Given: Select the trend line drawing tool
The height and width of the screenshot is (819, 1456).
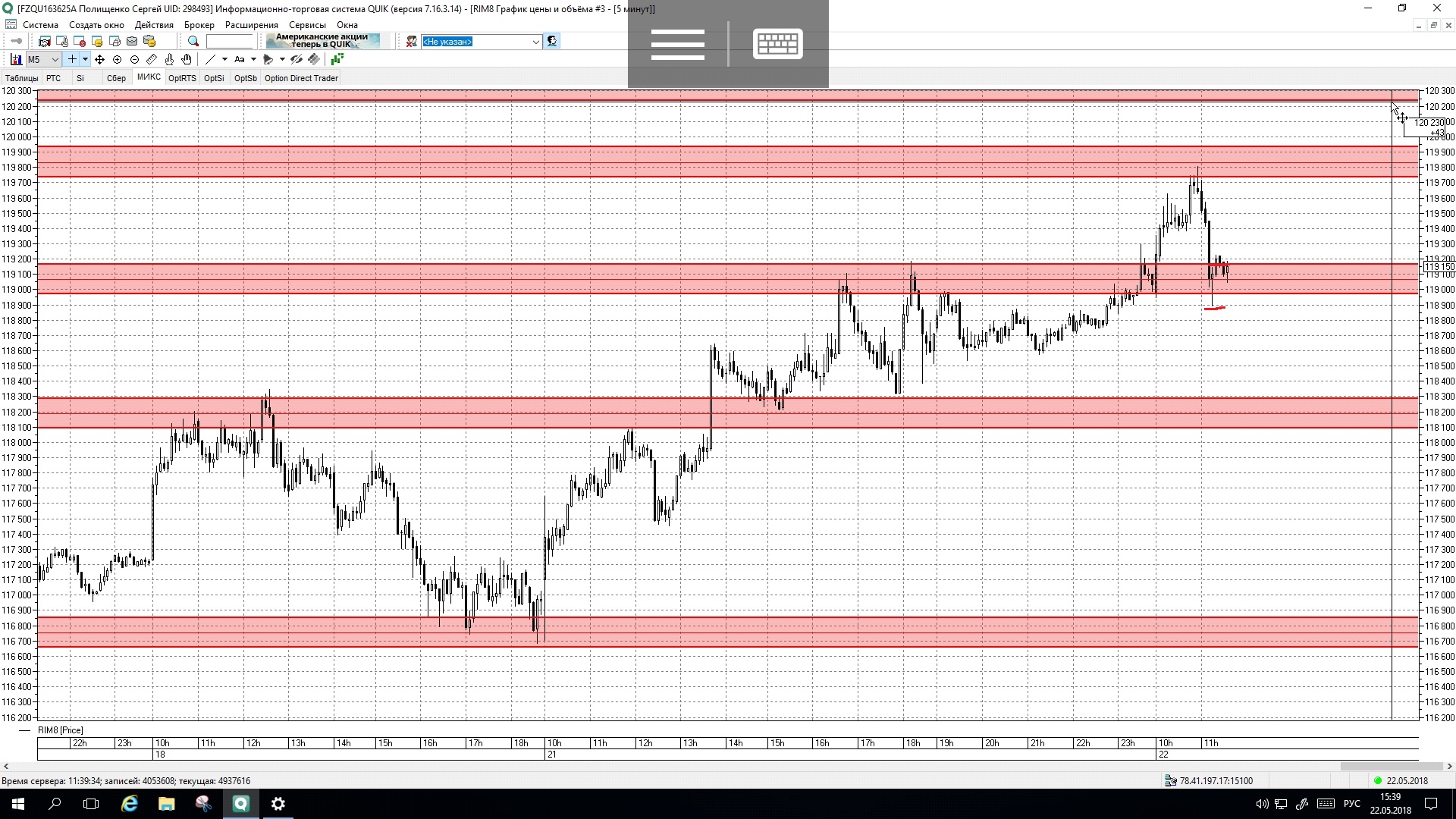Looking at the screenshot, I should tap(211, 59).
